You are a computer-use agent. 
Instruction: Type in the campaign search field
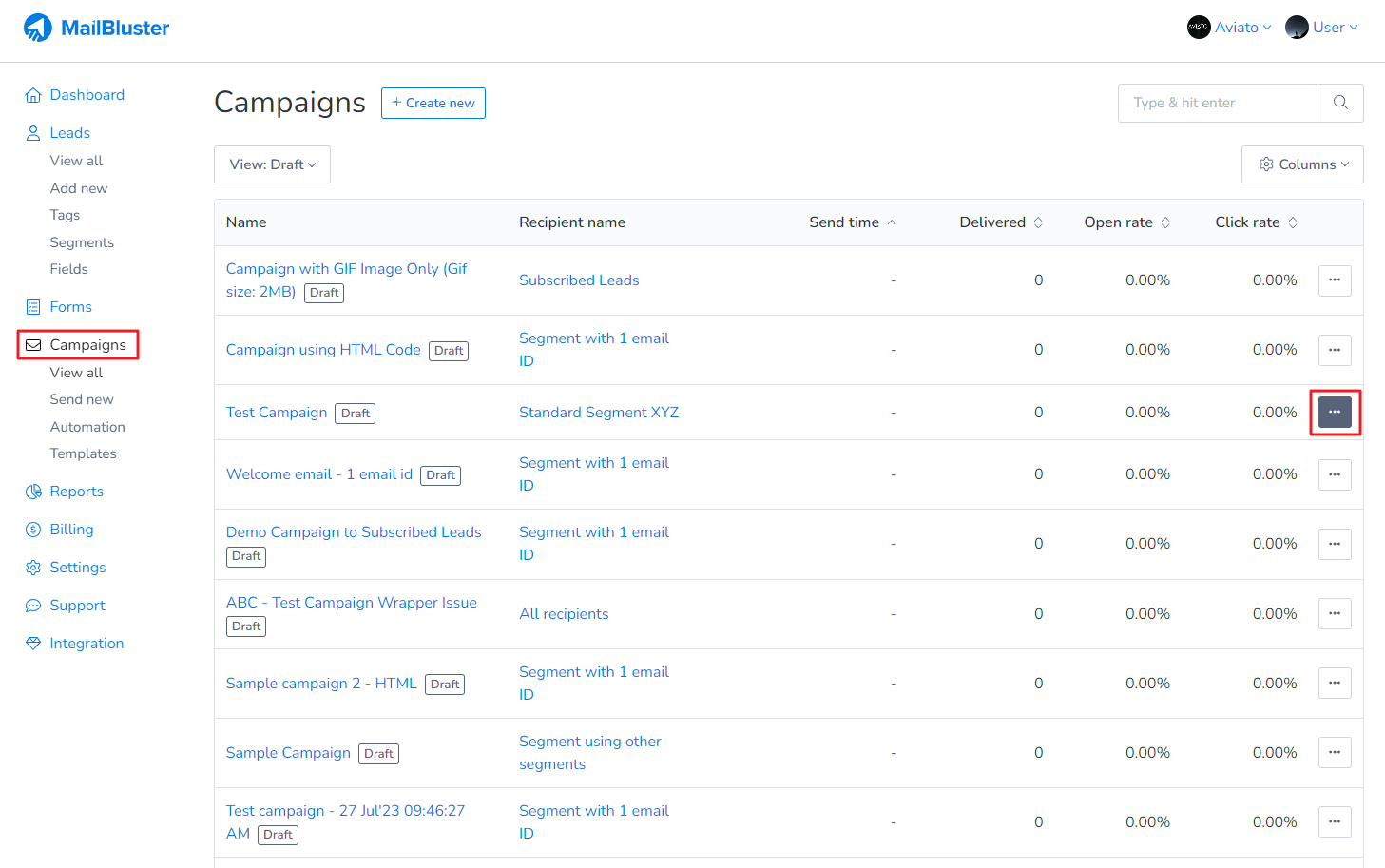pyautogui.click(x=1218, y=103)
